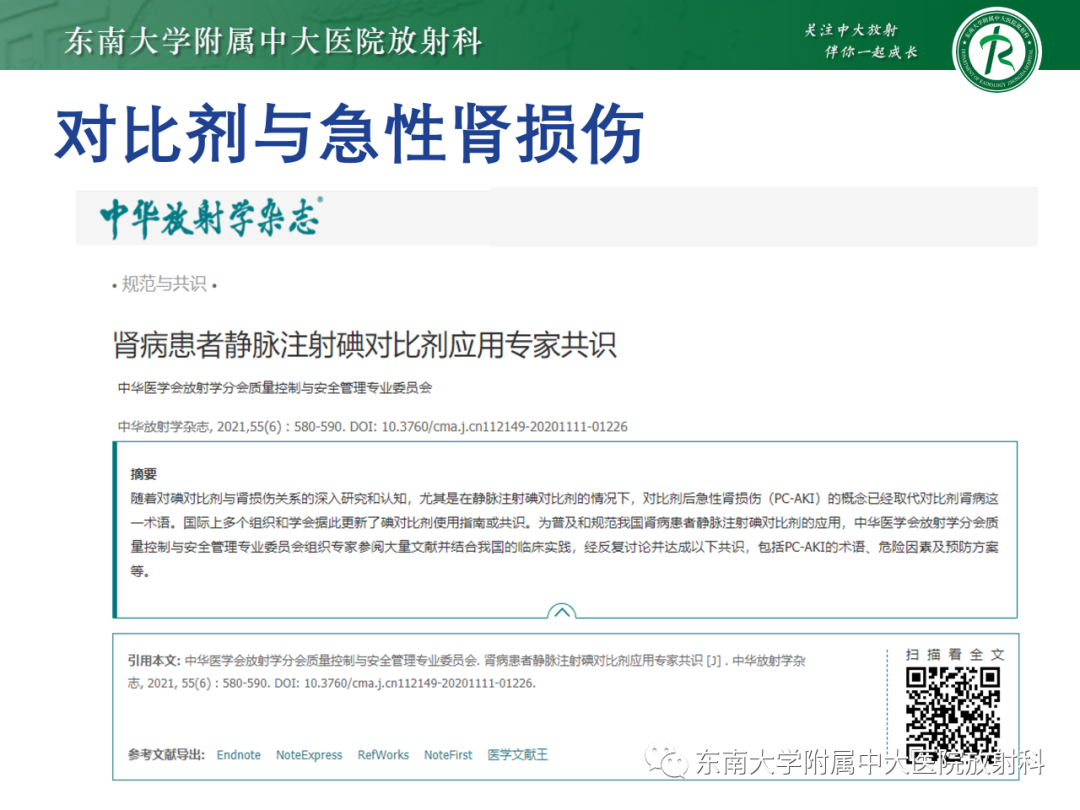The width and height of the screenshot is (1080, 810).
Task: Export citation to Endnote
Action: [x=238, y=755]
